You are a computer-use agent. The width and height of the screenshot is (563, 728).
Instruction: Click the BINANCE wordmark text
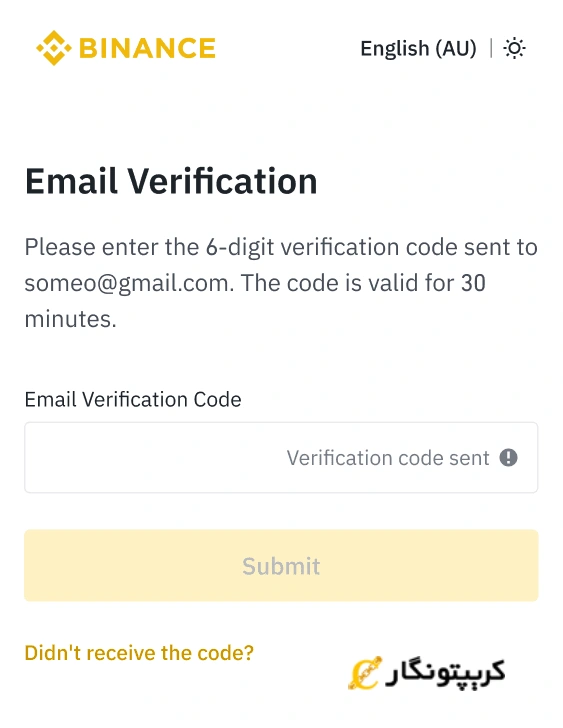[147, 48]
